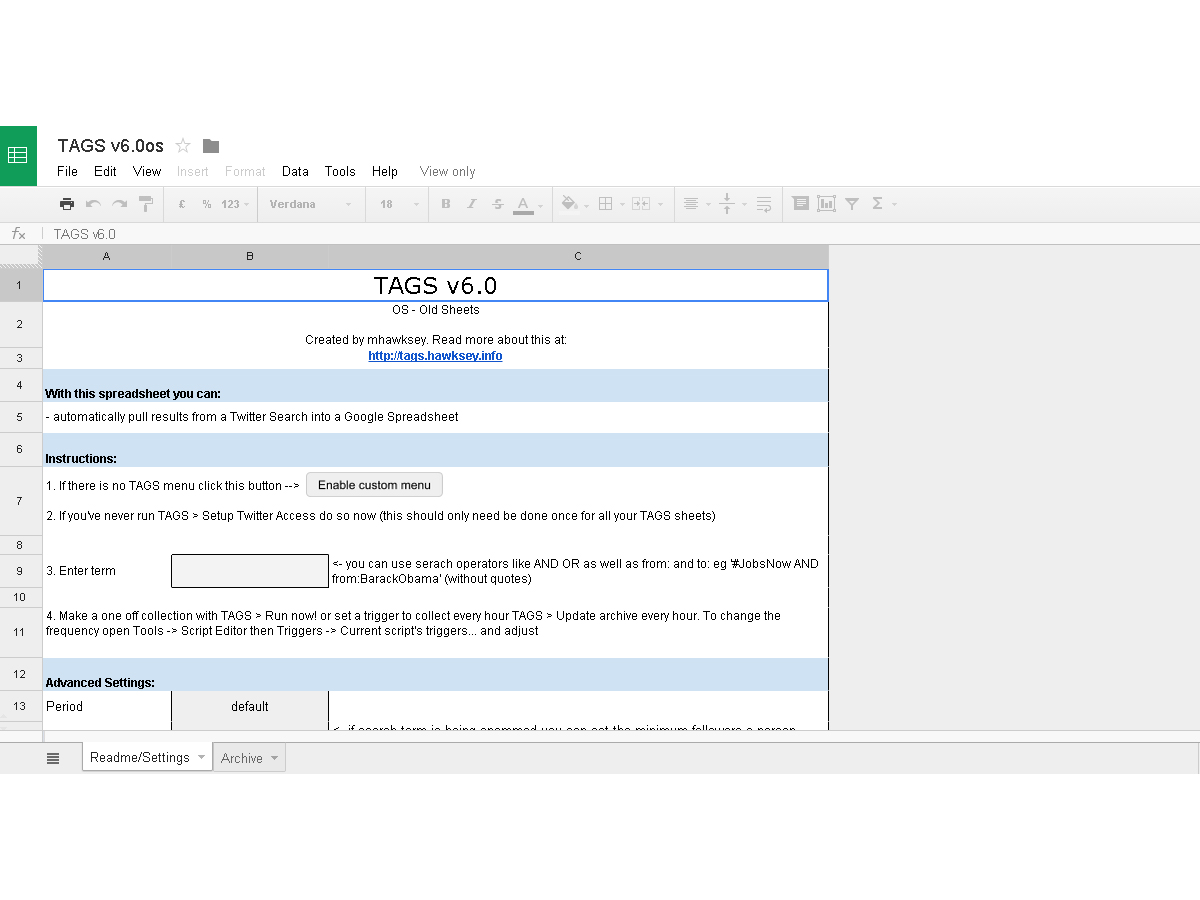Click the insert chart icon
The height and width of the screenshot is (900, 1200).
[826, 204]
